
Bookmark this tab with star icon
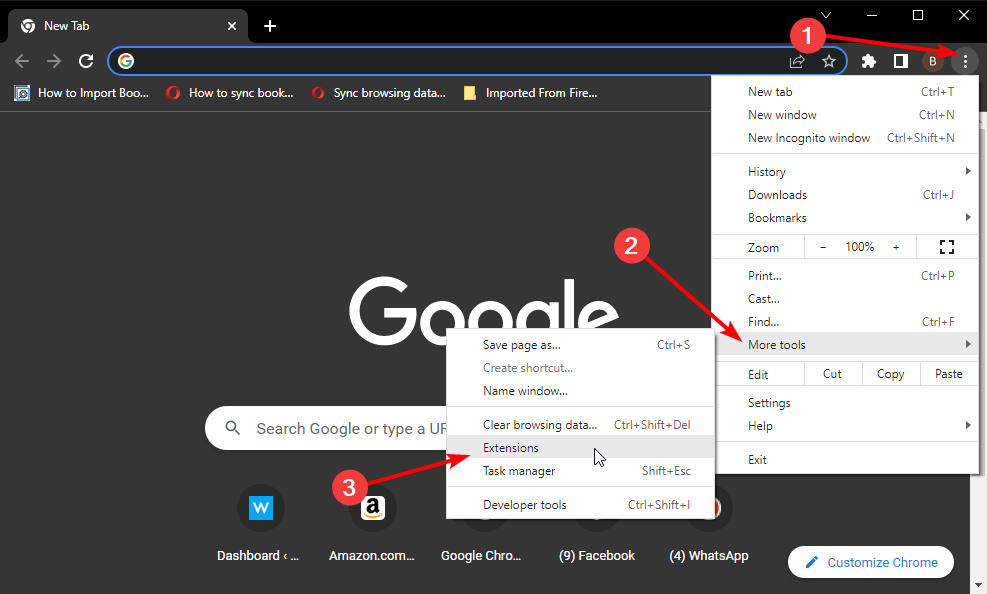tap(829, 61)
